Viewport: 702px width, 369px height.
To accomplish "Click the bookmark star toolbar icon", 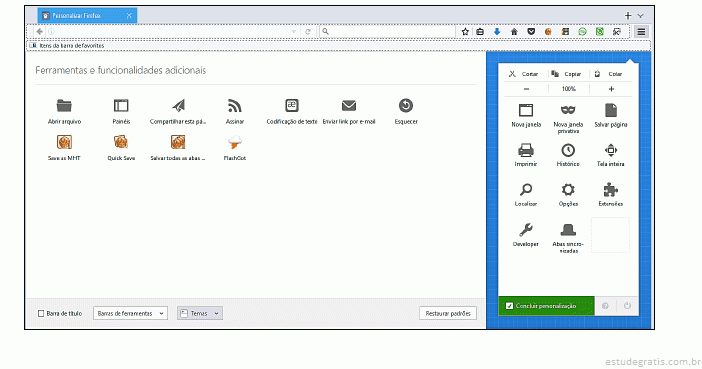I will coord(465,32).
